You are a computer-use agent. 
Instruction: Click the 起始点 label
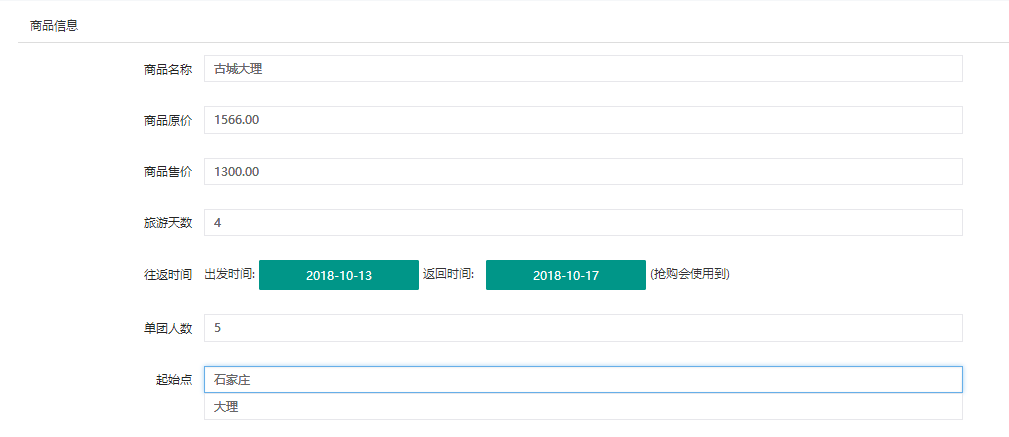[174, 380]
